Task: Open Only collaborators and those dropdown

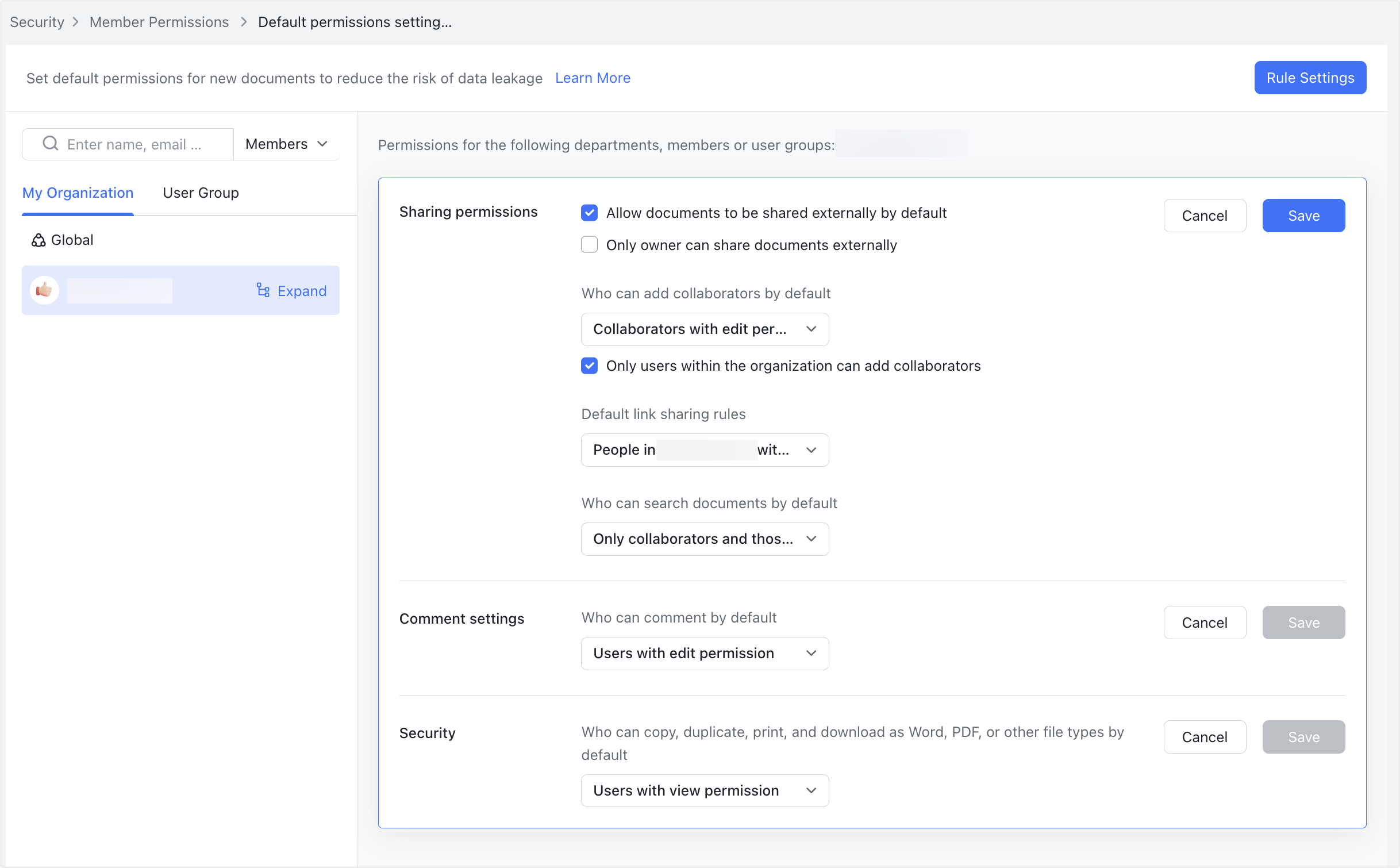Action: pos(705,539)
